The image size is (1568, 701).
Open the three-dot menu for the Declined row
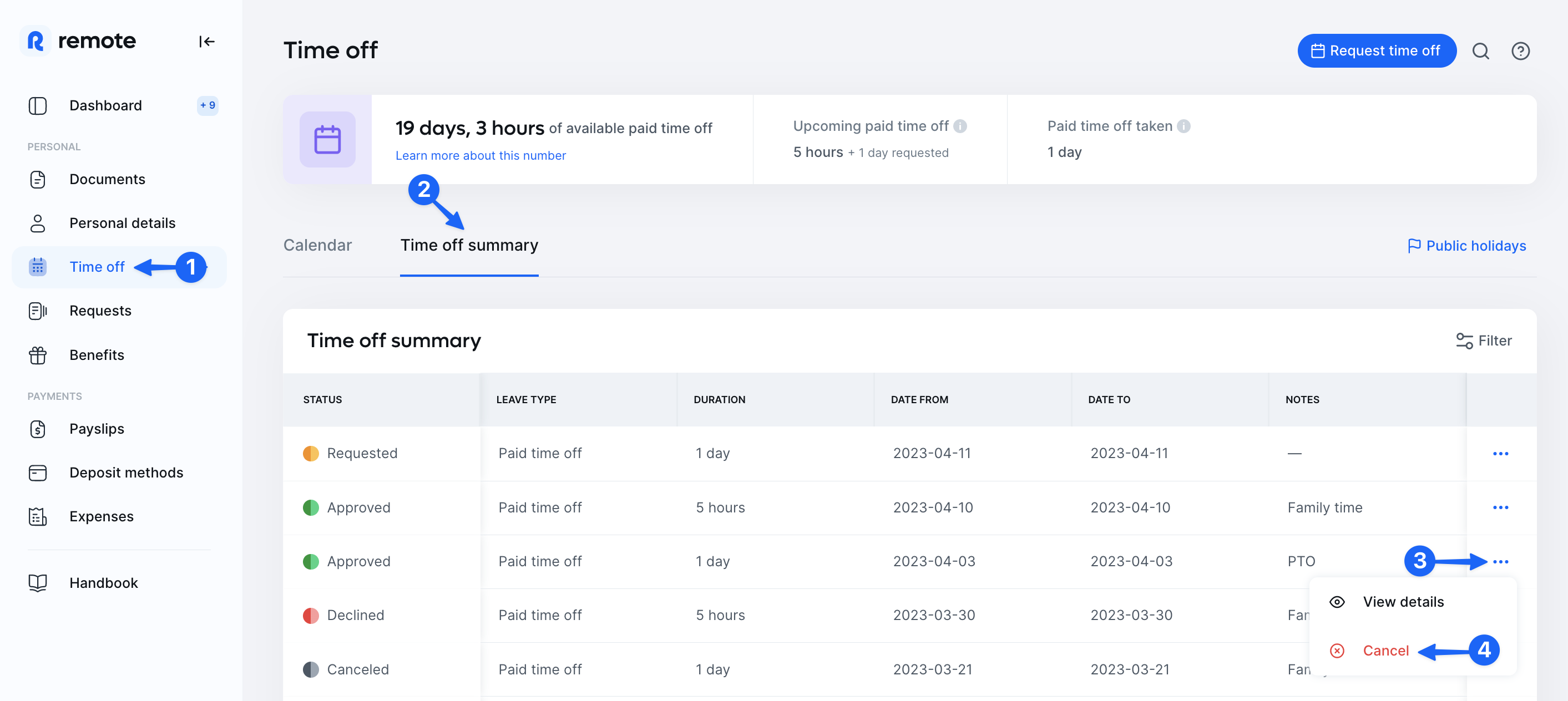1501,614
